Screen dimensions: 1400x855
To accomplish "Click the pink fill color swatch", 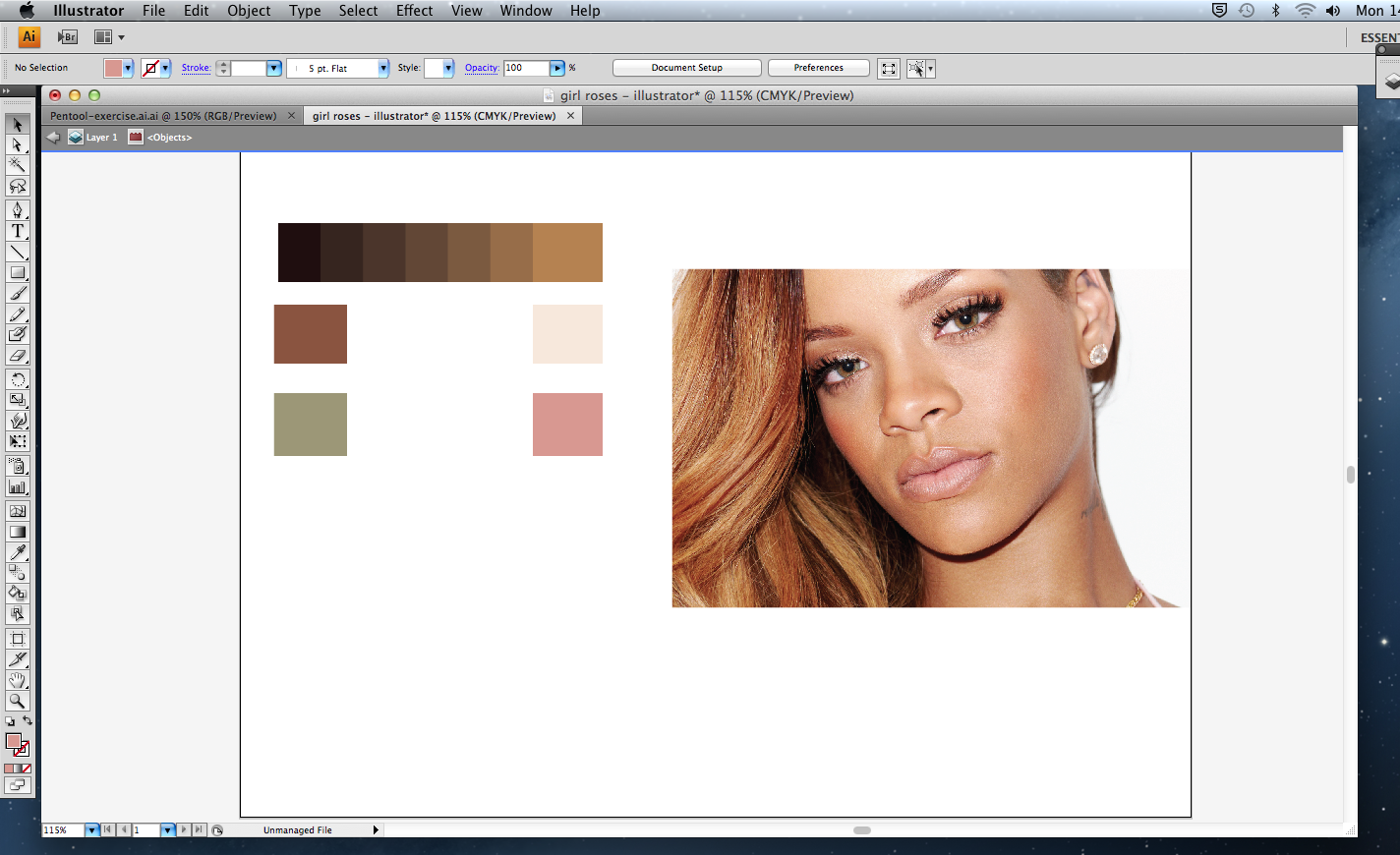I will coord(116,68).
